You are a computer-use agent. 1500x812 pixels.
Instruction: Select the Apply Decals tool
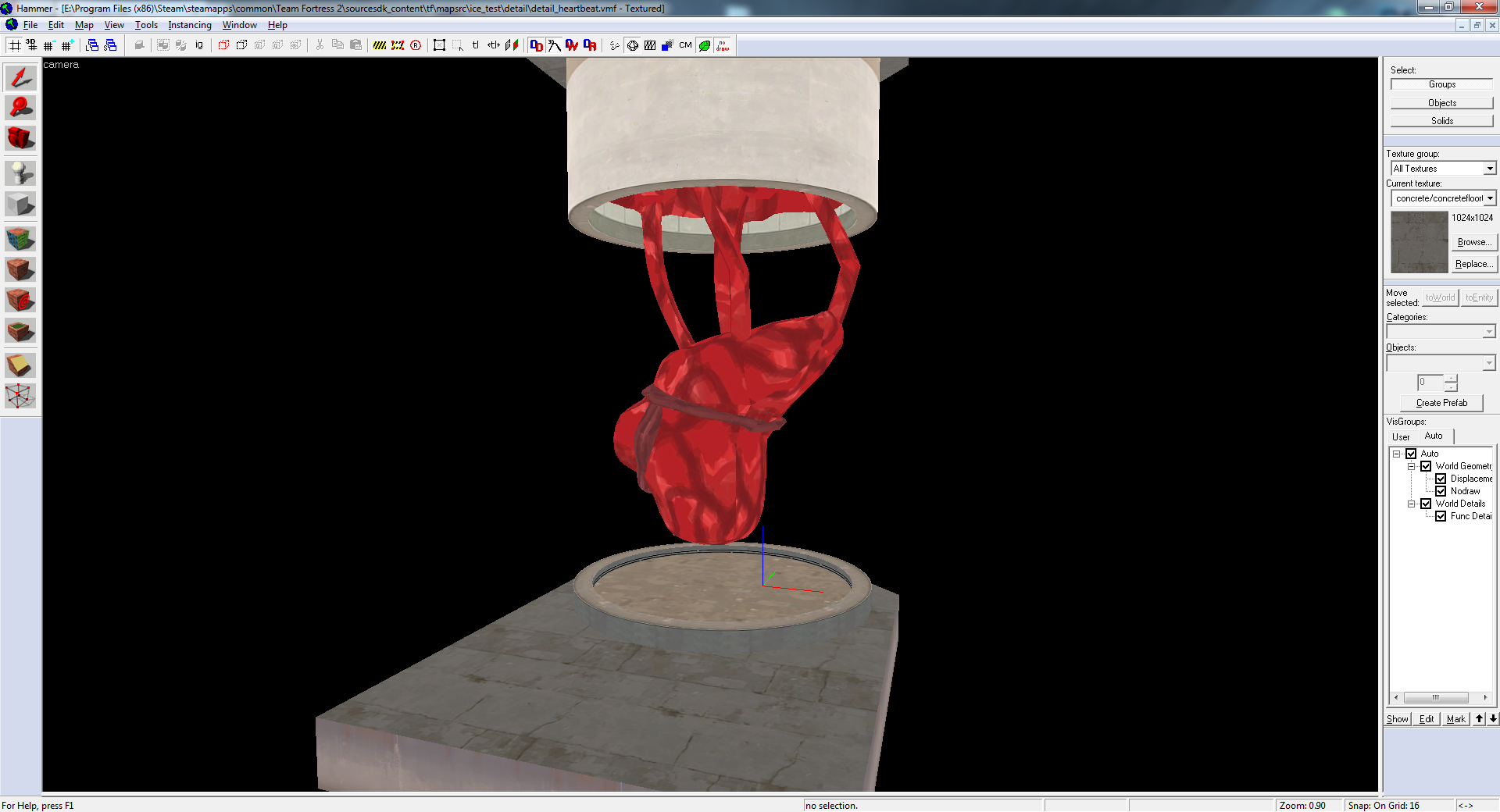click(20, 300)
